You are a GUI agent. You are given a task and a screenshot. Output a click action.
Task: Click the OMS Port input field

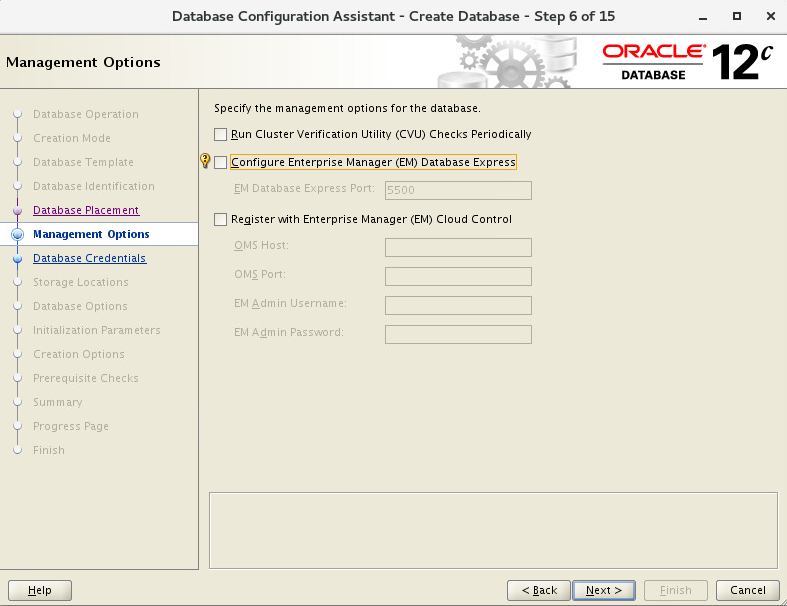pyautogui.click(x=458, y=277)
